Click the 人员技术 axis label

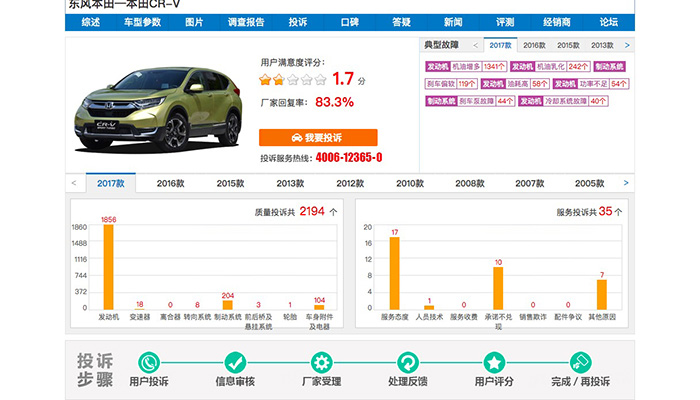point(429,317)
